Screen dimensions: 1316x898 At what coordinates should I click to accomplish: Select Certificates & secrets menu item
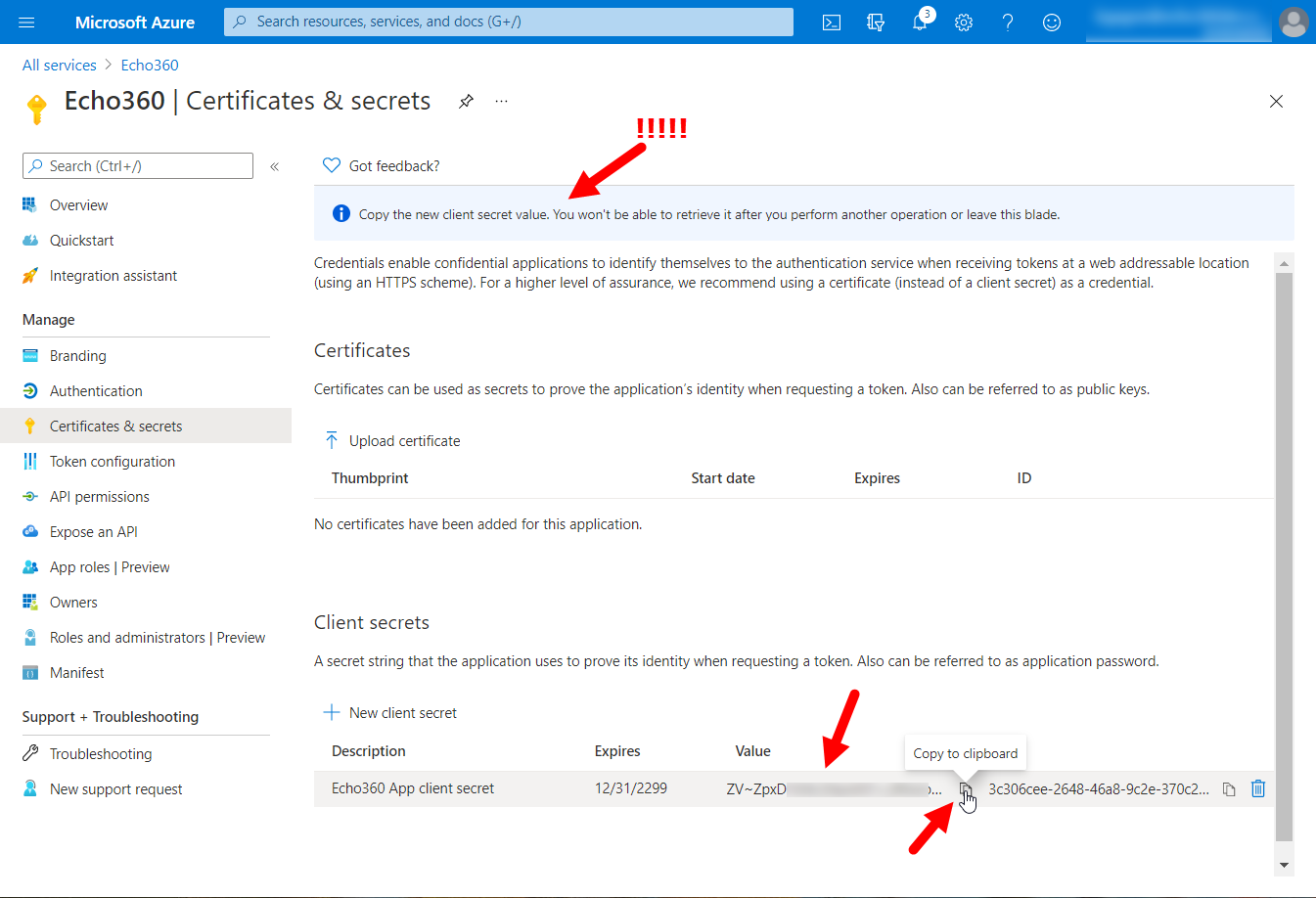[x=146, y=427]
